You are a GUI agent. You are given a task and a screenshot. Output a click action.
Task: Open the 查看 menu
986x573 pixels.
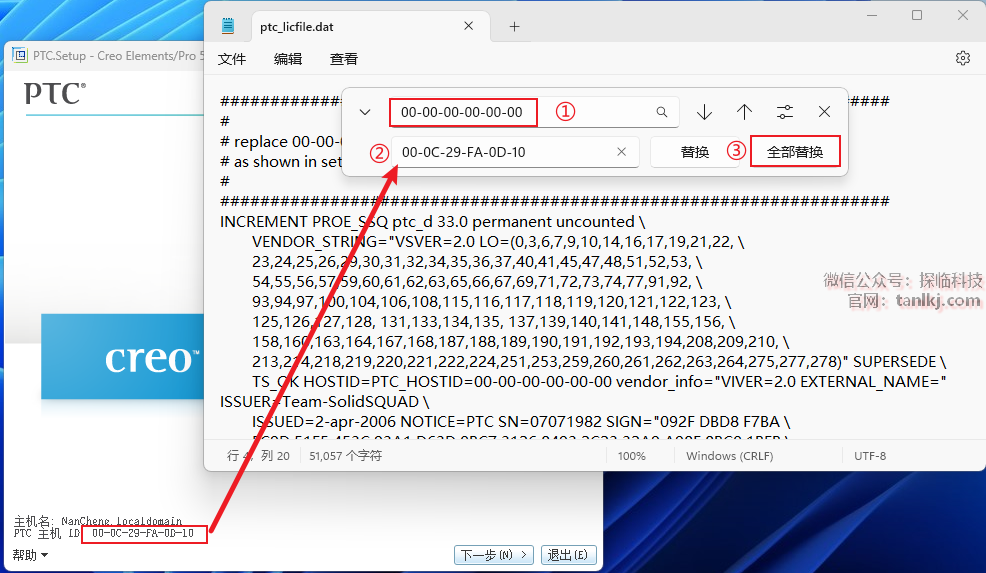point(344,59)
